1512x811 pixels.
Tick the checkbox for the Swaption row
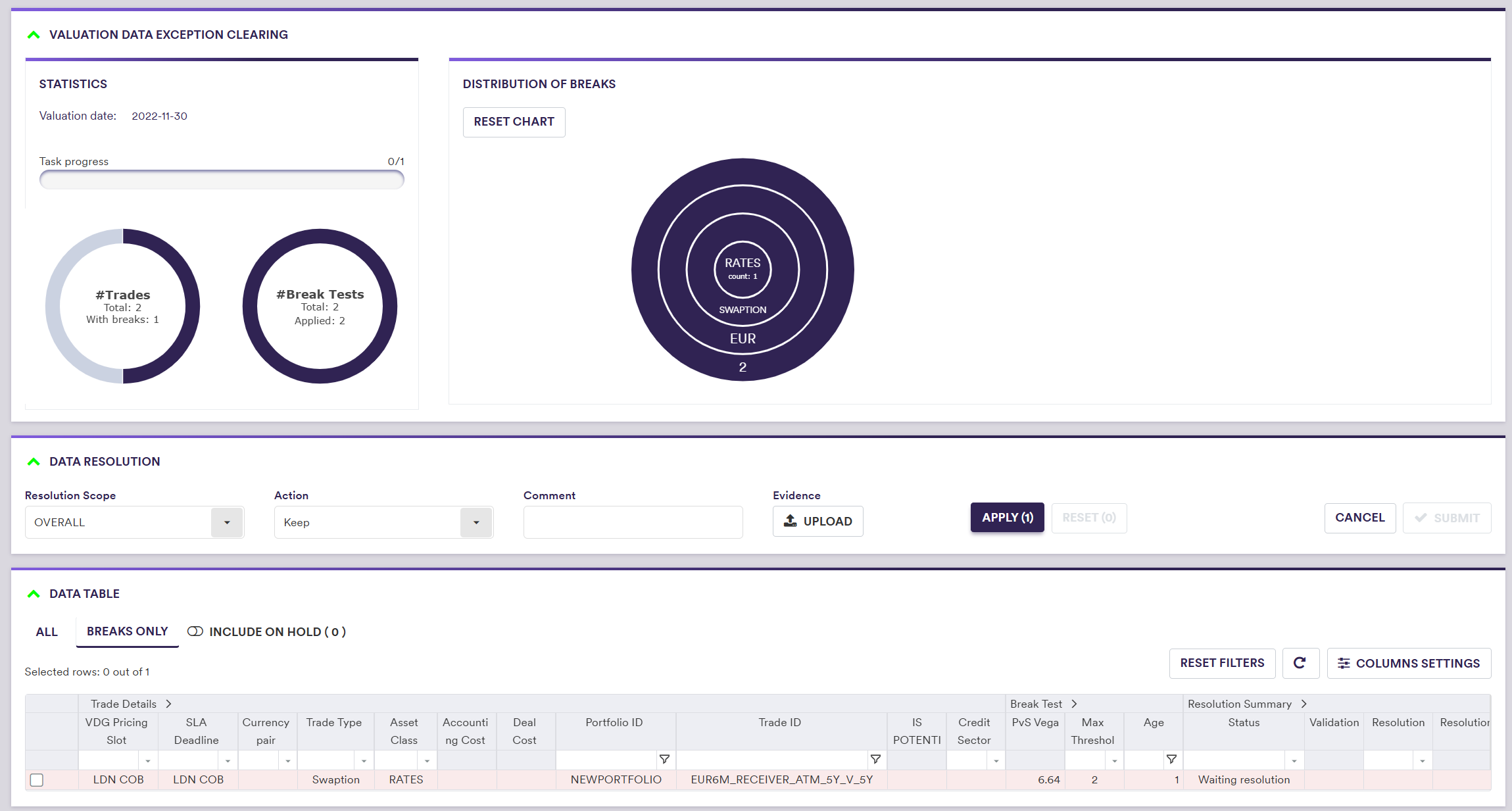37,780
